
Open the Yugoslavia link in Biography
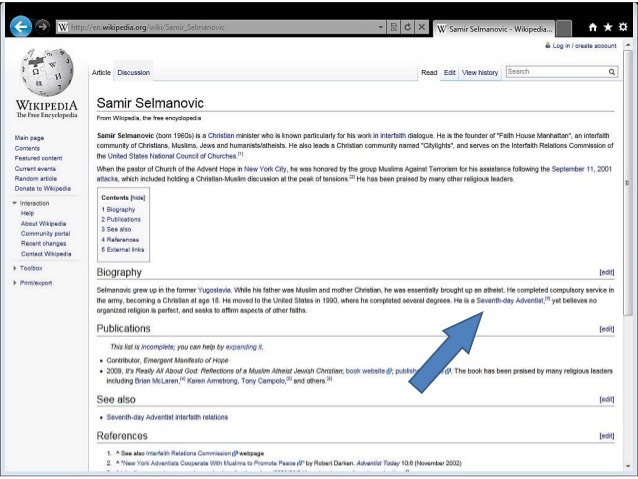(x=214, y=290)
